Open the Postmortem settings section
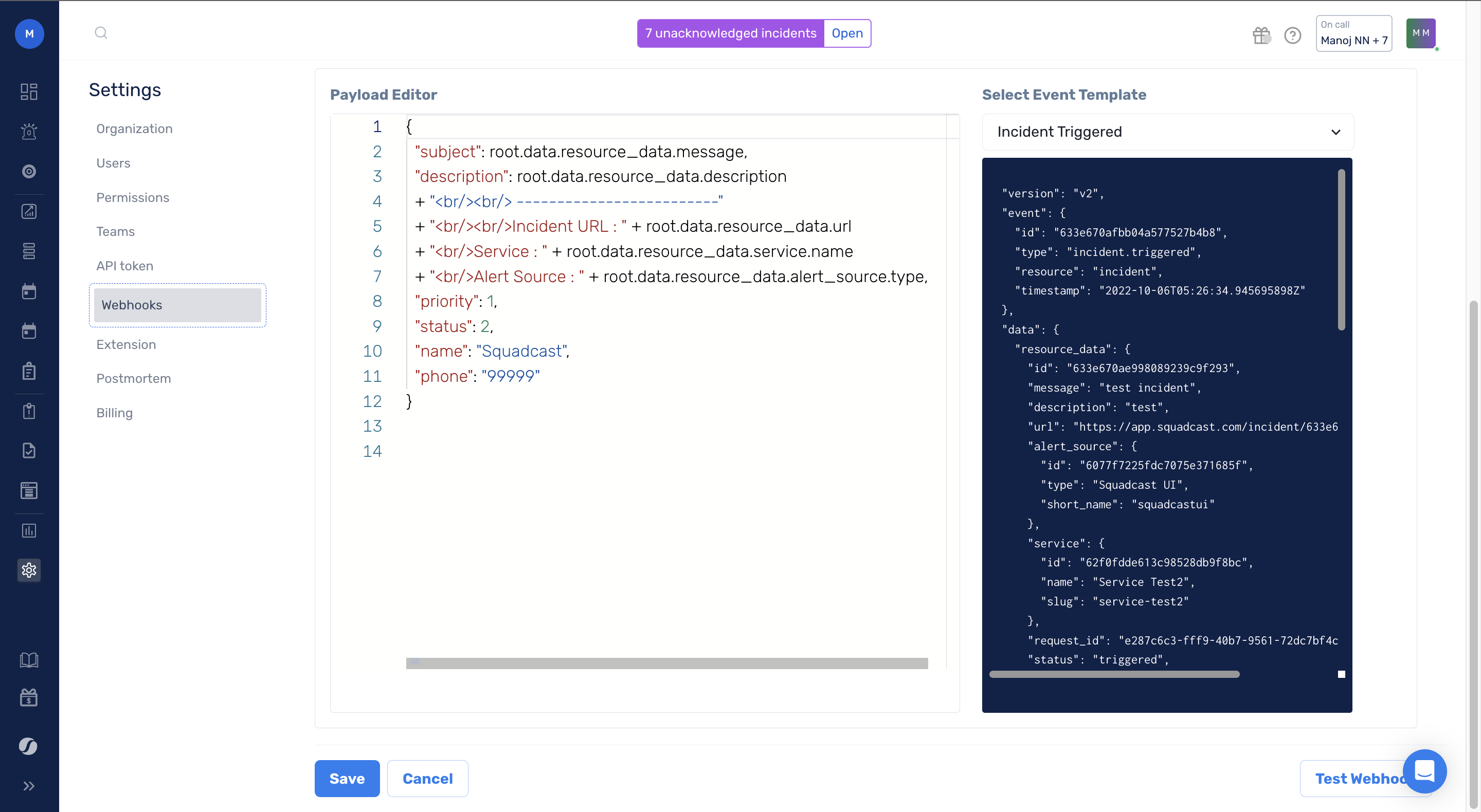 (x=133, y=378)
